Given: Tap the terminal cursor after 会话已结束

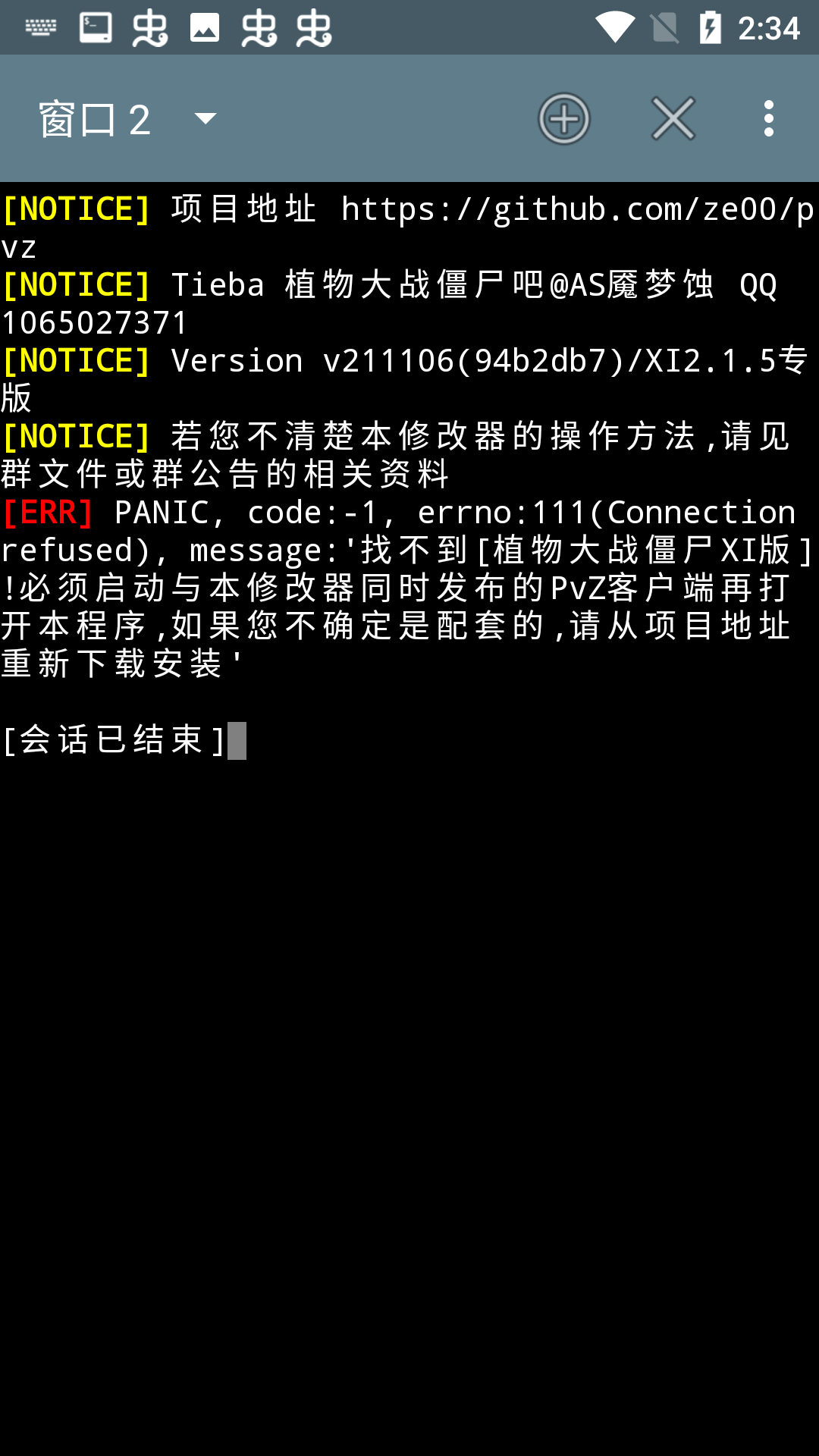Looking at the screenshot, I should (237, 741).
